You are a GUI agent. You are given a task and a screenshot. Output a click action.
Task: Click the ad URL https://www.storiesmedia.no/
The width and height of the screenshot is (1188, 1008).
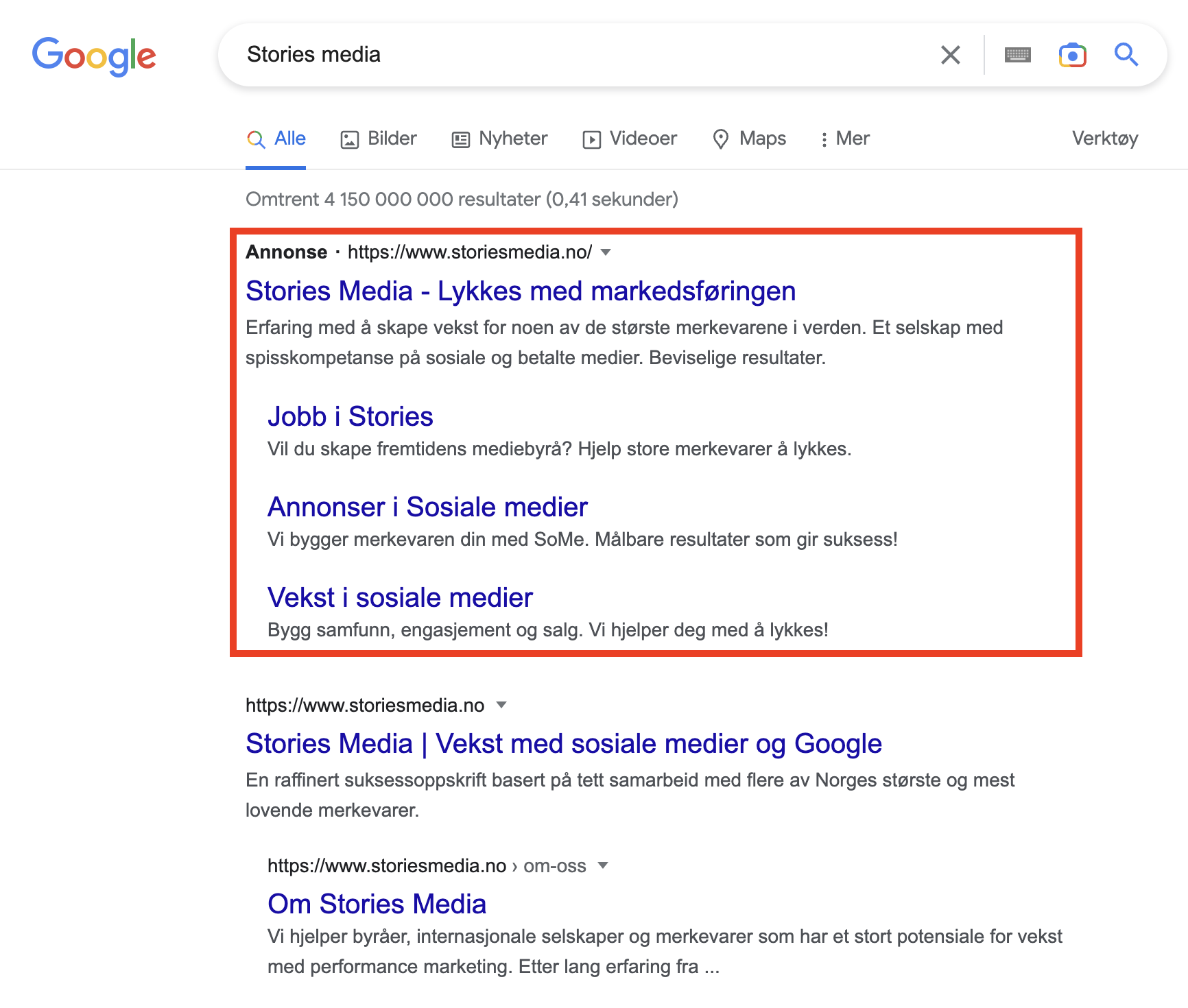(470, 252)
